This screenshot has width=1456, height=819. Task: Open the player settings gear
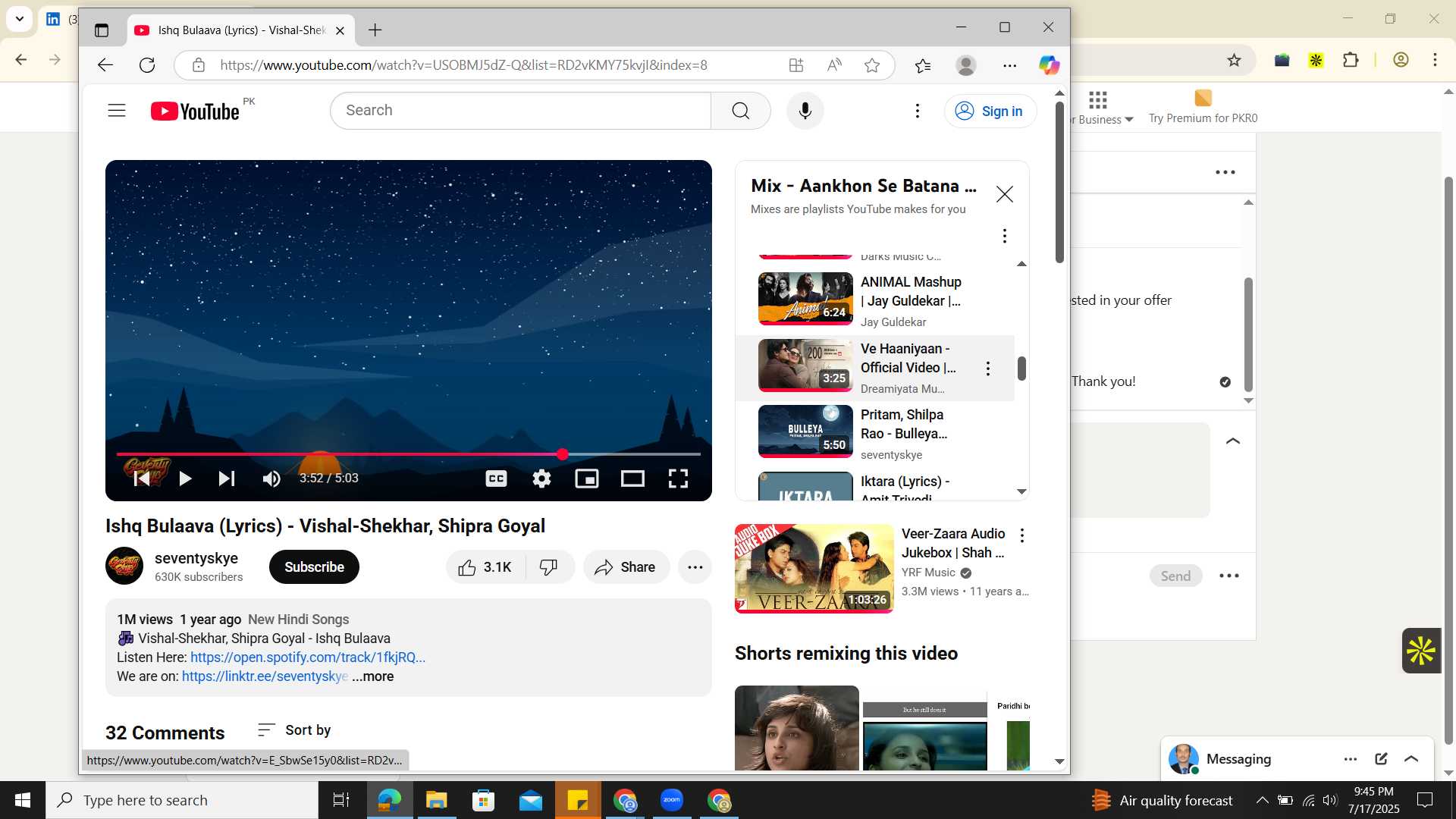click(541, 479)
